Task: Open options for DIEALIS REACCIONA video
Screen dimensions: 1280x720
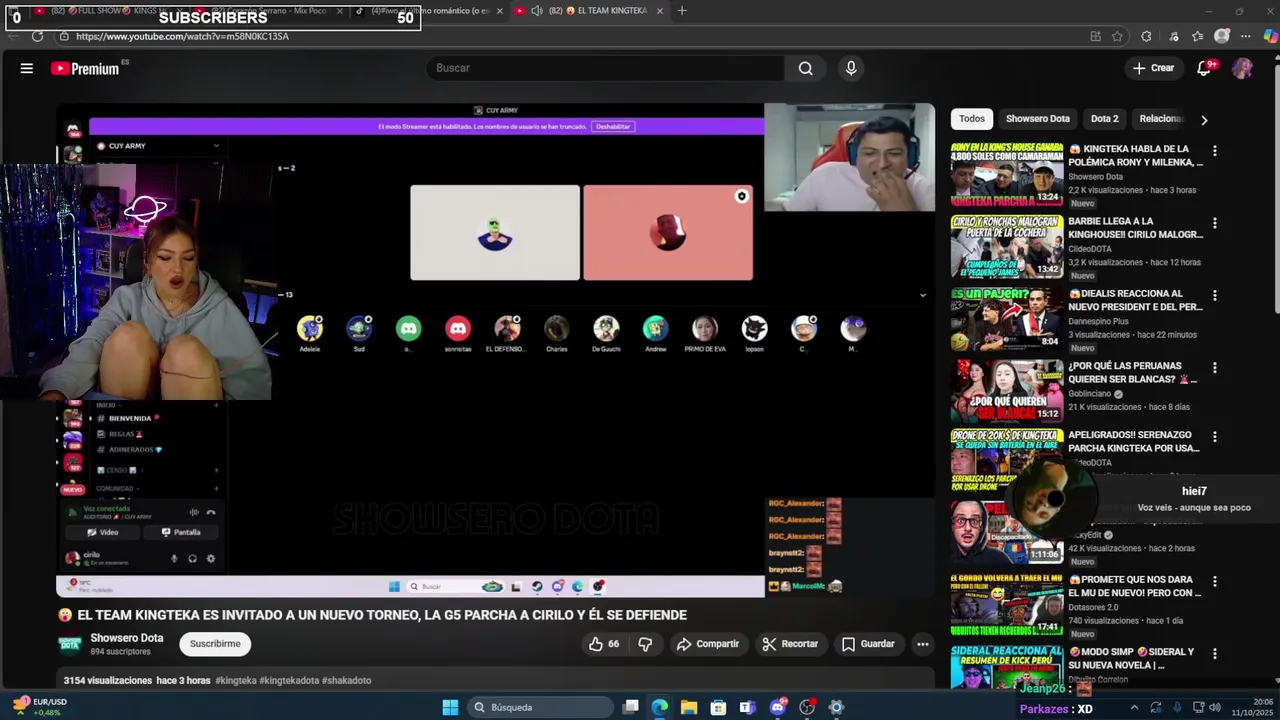Action: point(1214,296)
